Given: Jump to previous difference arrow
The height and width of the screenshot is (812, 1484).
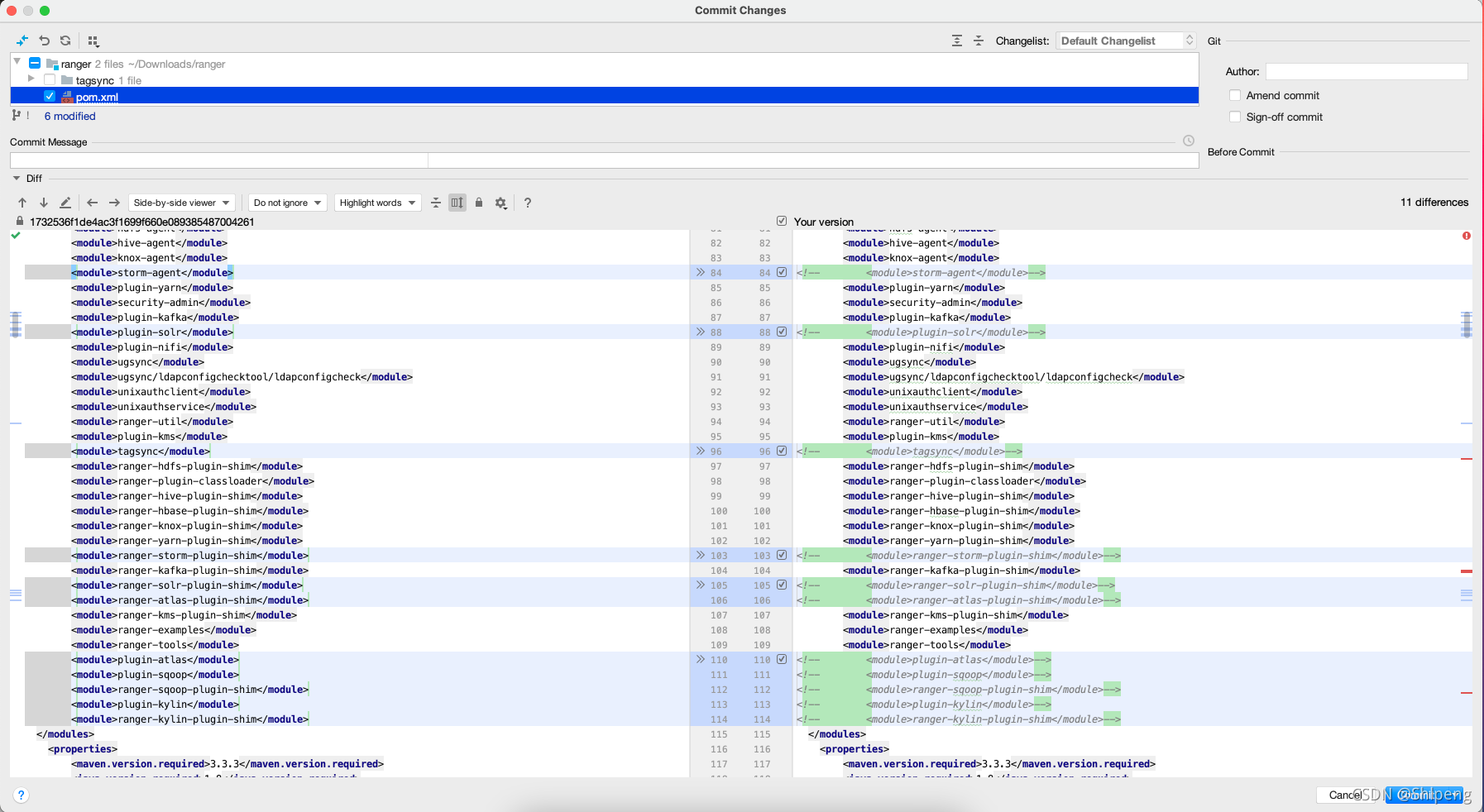Looking at the screenshot, I should pos(22,203).
